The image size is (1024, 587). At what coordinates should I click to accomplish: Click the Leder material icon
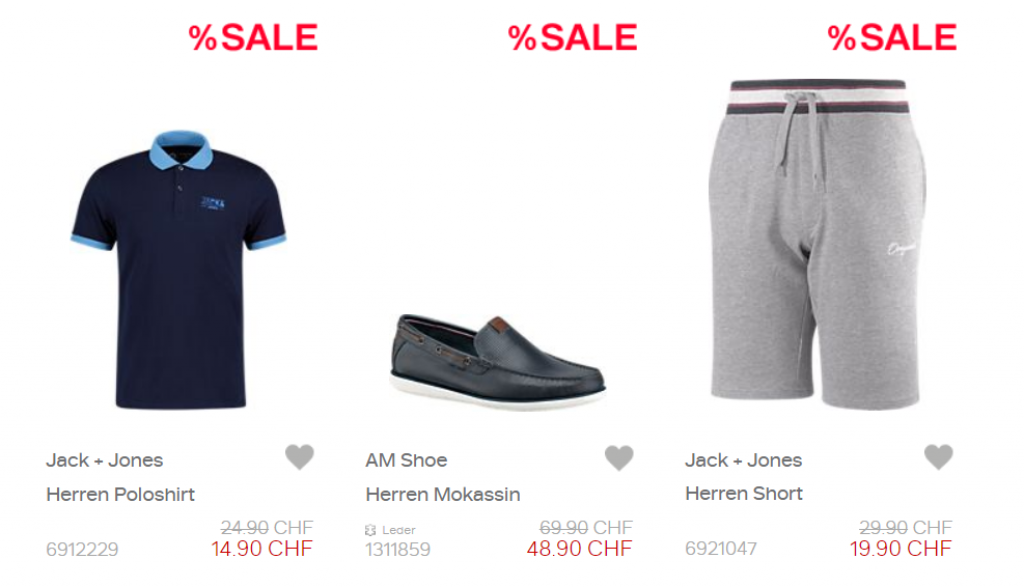(x=370, y=530)
